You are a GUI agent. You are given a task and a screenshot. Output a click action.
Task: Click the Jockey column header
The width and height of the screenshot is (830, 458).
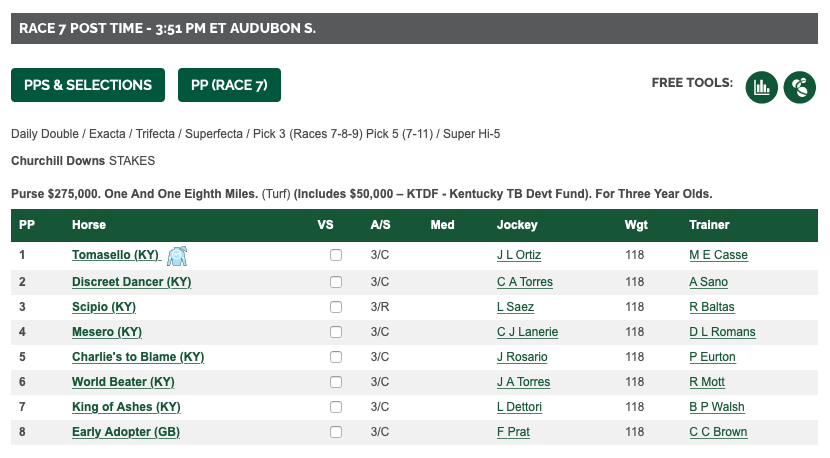(517, 225)
